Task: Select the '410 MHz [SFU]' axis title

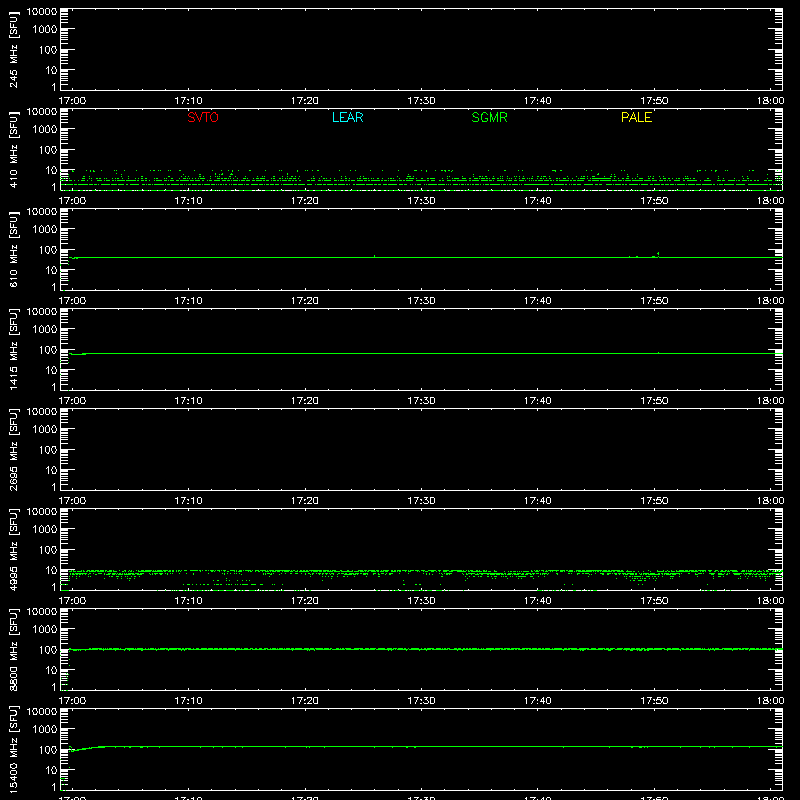Action: pyautogui.click(x=13, y=149)
